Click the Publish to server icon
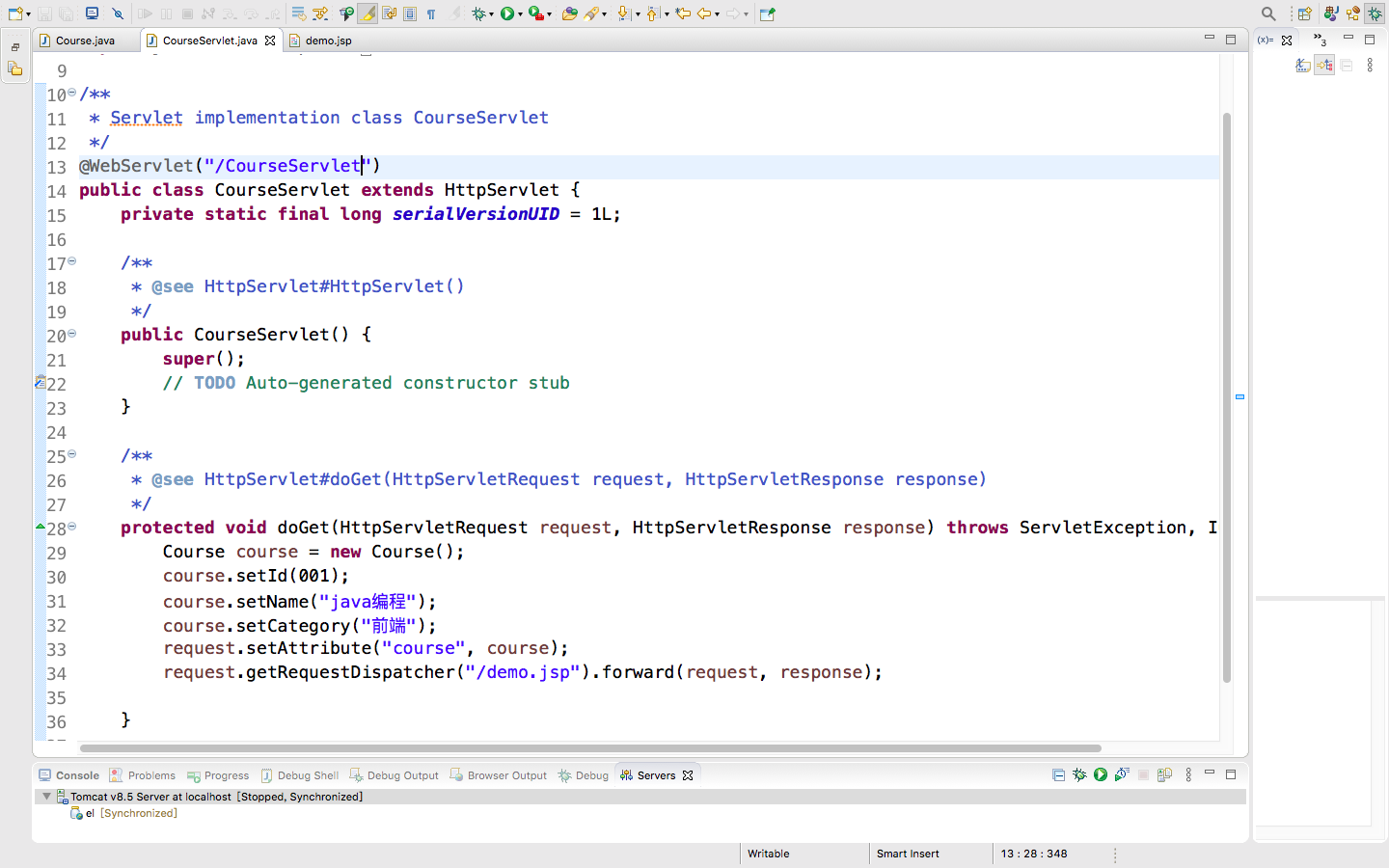 click(x=1164, y=774)
